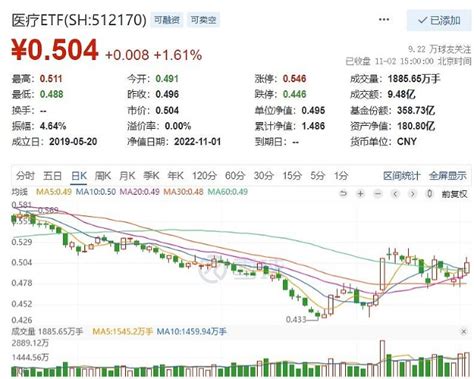Screen dimensions: 474x379
Task: Click the 可卖空 tag
Action: (203, 20)
